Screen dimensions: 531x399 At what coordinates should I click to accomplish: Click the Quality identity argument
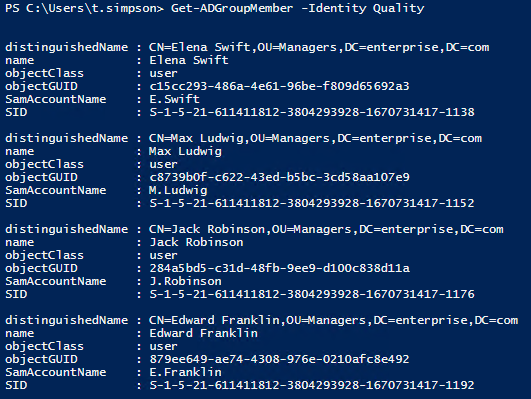(398, 8)
